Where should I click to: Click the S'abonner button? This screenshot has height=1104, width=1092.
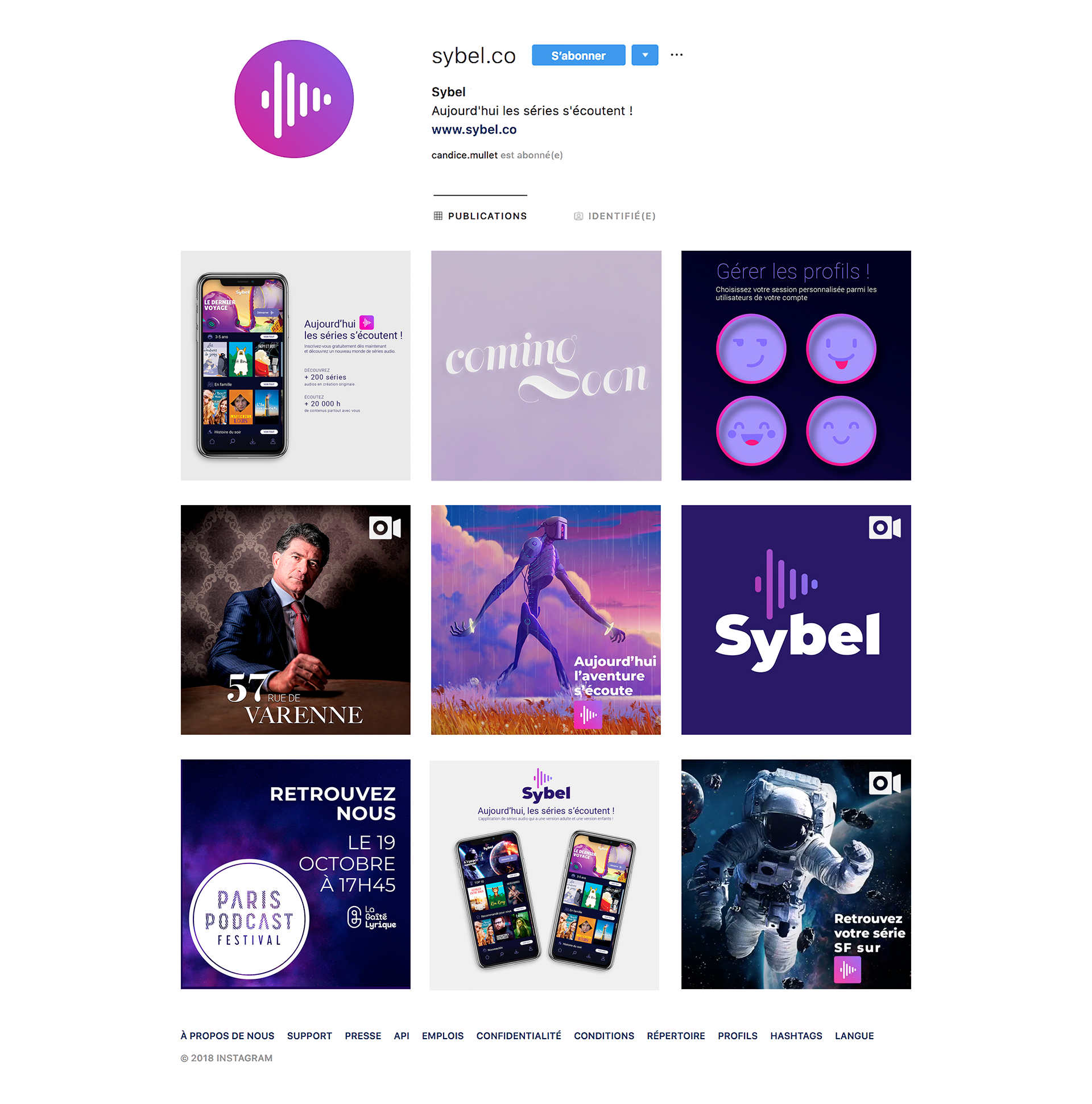click(x=578, y=55)
